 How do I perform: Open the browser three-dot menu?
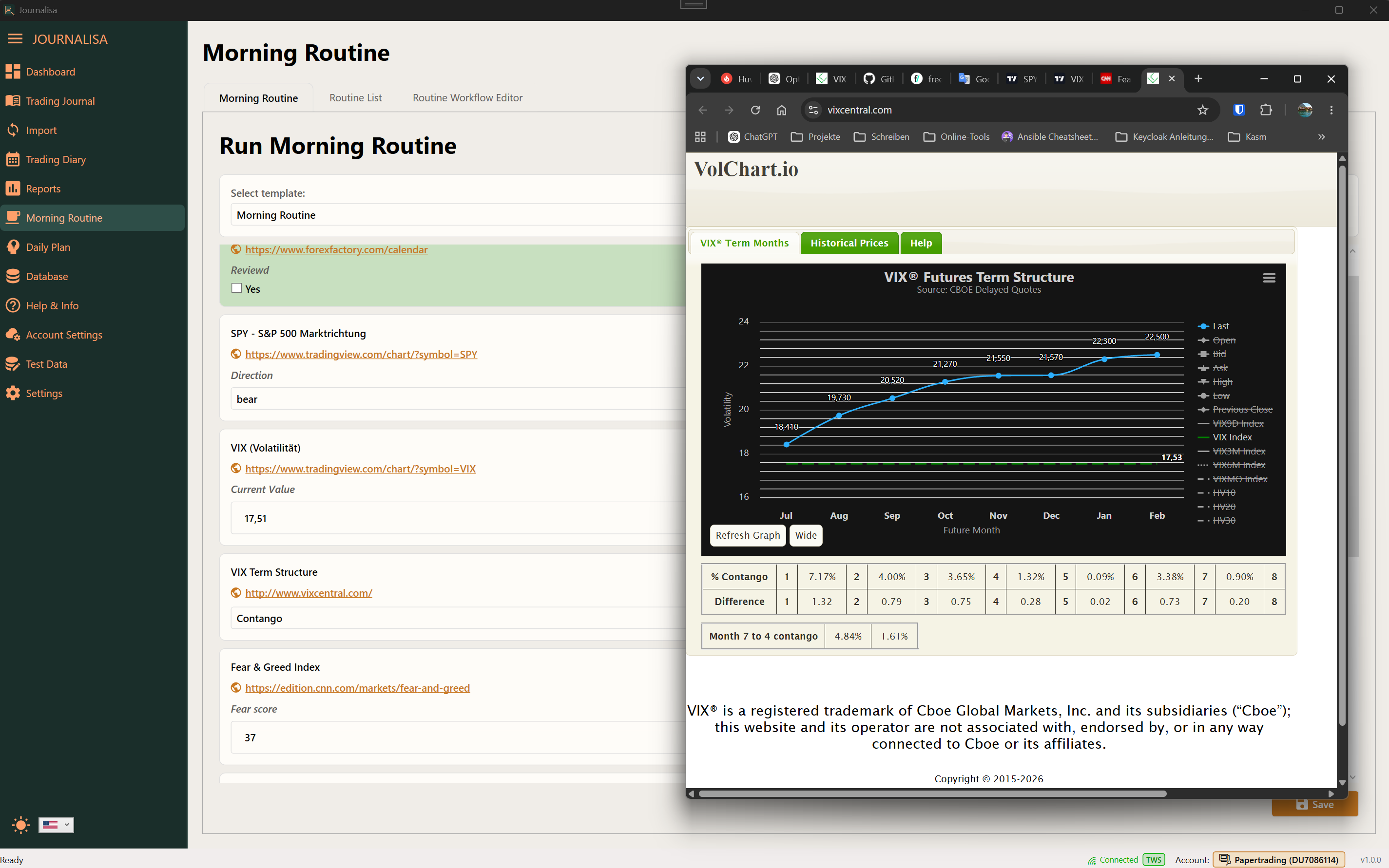tap(1331, 110)
